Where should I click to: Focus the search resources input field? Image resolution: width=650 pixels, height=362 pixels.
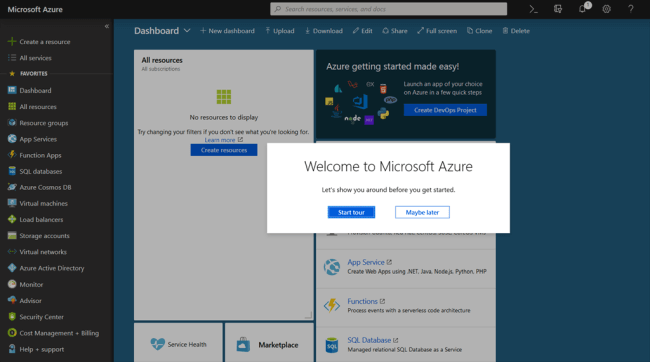[x=388, y=9]
